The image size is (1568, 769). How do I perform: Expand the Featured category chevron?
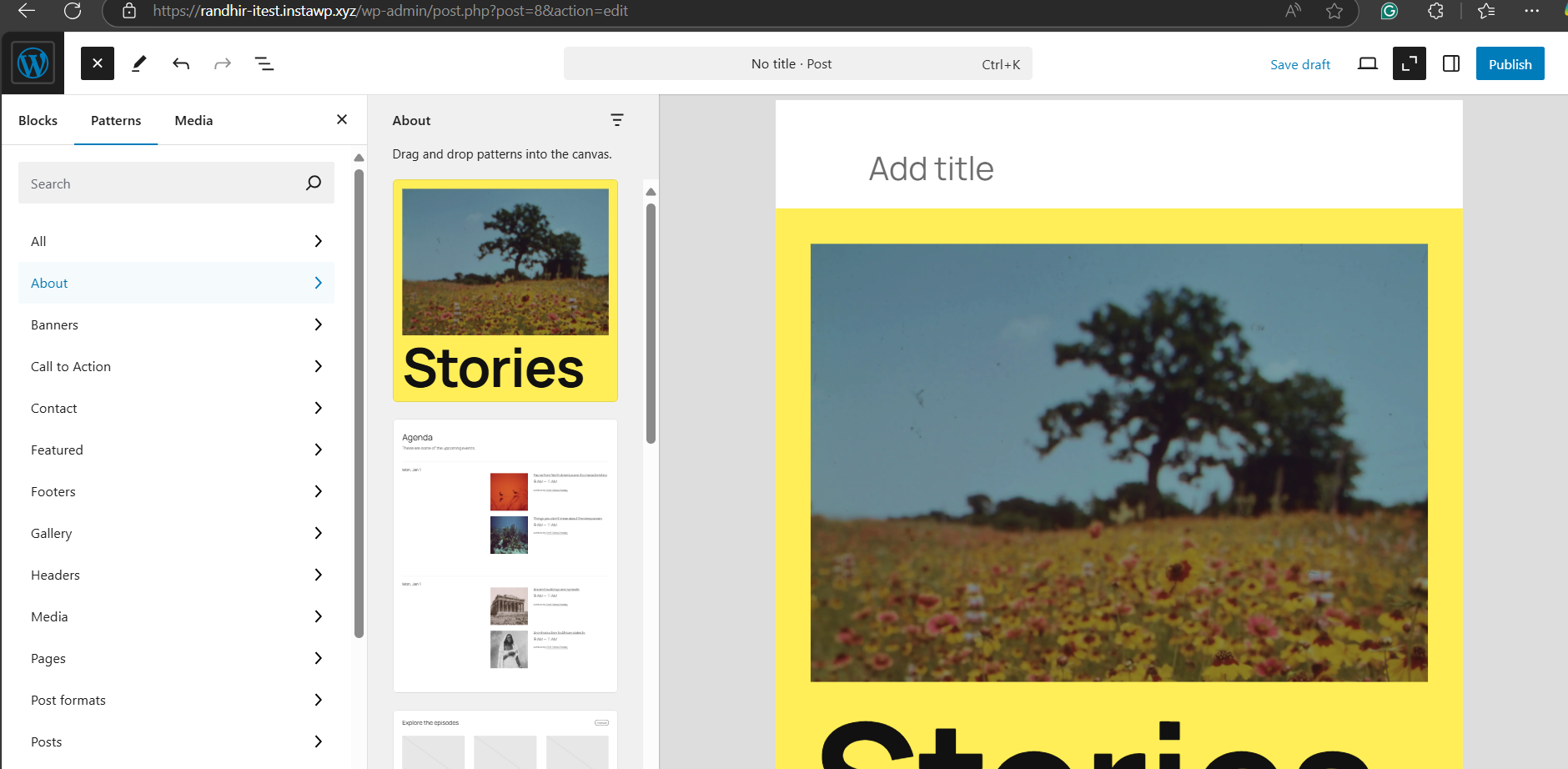coord(318,450)
